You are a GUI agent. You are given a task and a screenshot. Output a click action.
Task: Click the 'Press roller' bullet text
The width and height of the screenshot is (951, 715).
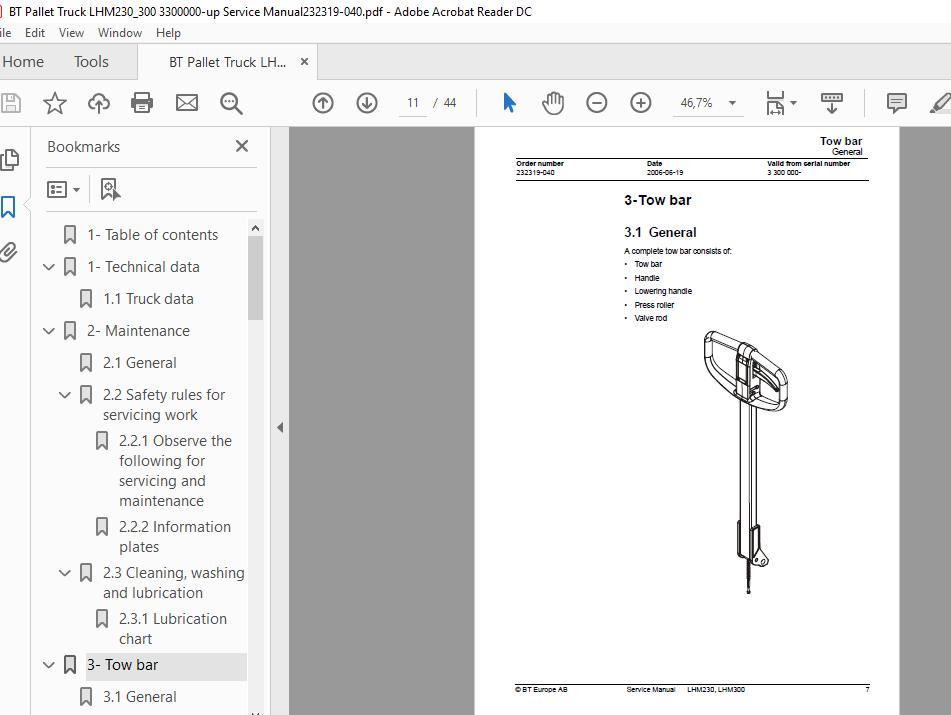click(x=654, y=305)
